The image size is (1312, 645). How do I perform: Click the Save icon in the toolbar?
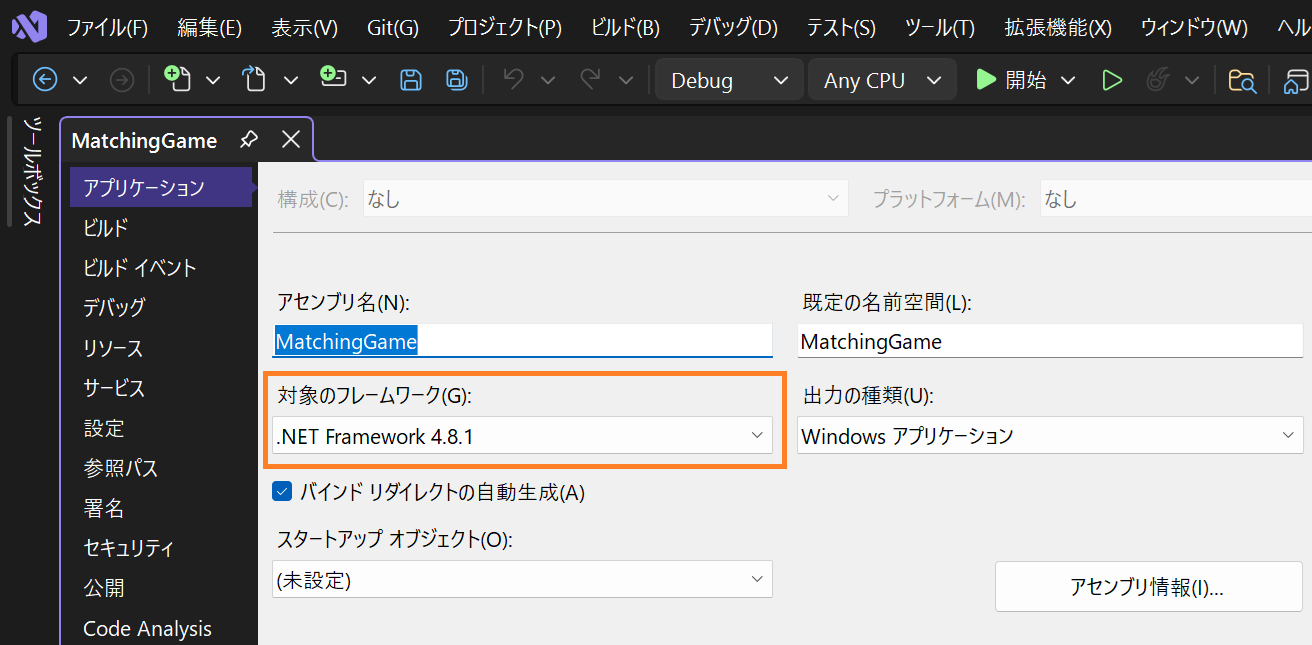point(411,80)
